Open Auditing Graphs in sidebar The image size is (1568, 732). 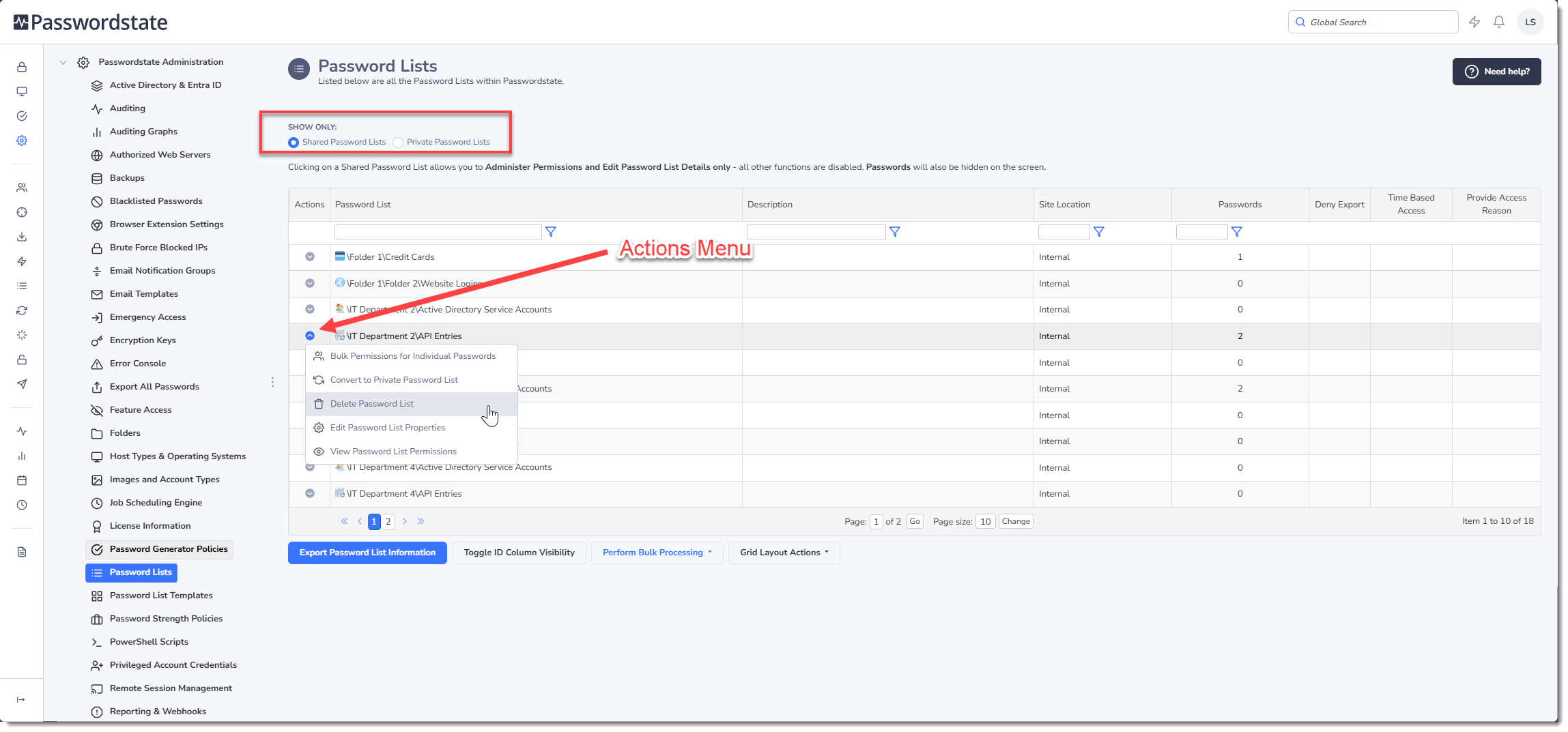point(143,132)
